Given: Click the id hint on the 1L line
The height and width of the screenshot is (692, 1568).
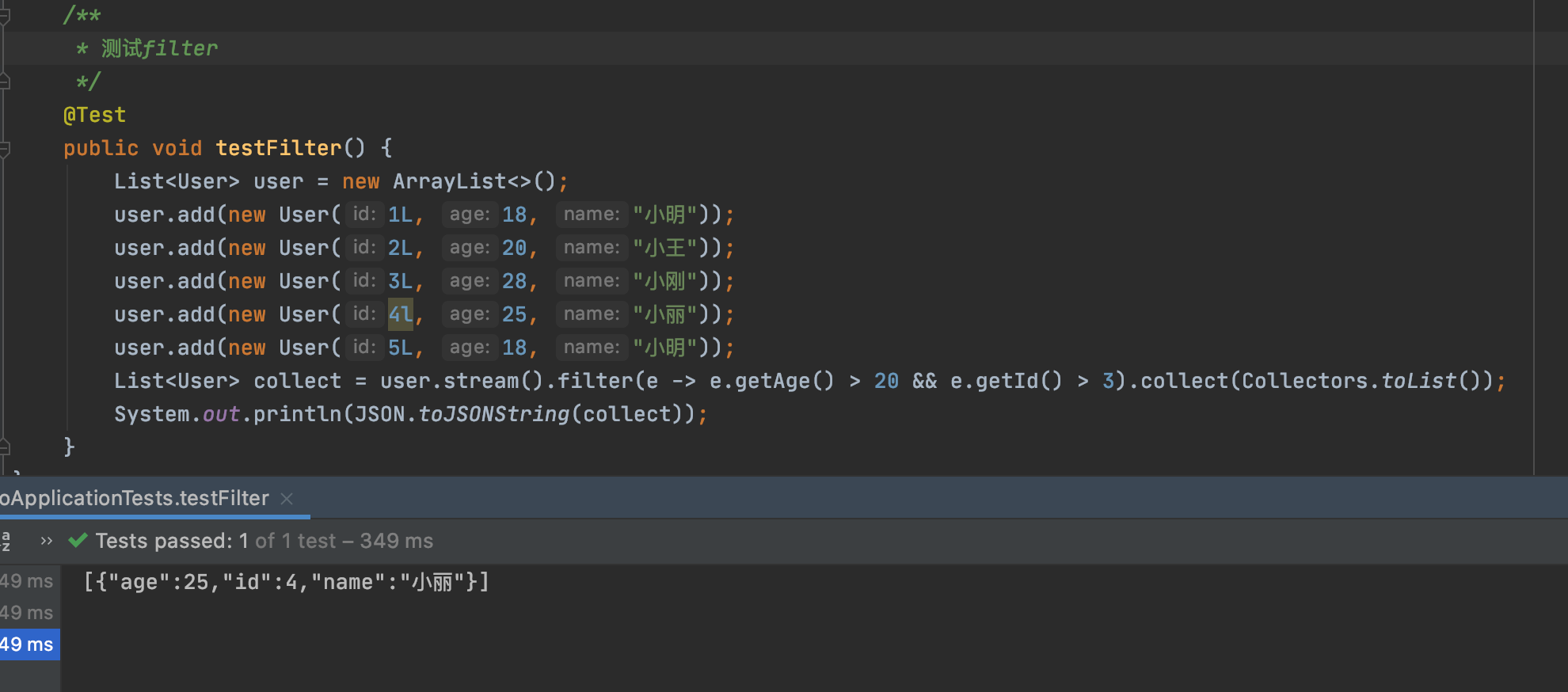Looking at the screenshot, I should (363, 214).
